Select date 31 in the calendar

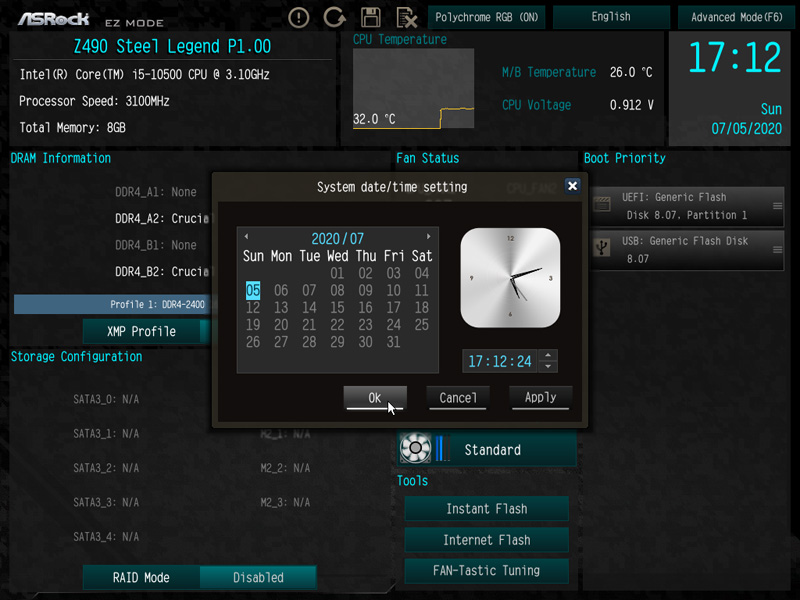coord(393,342)
